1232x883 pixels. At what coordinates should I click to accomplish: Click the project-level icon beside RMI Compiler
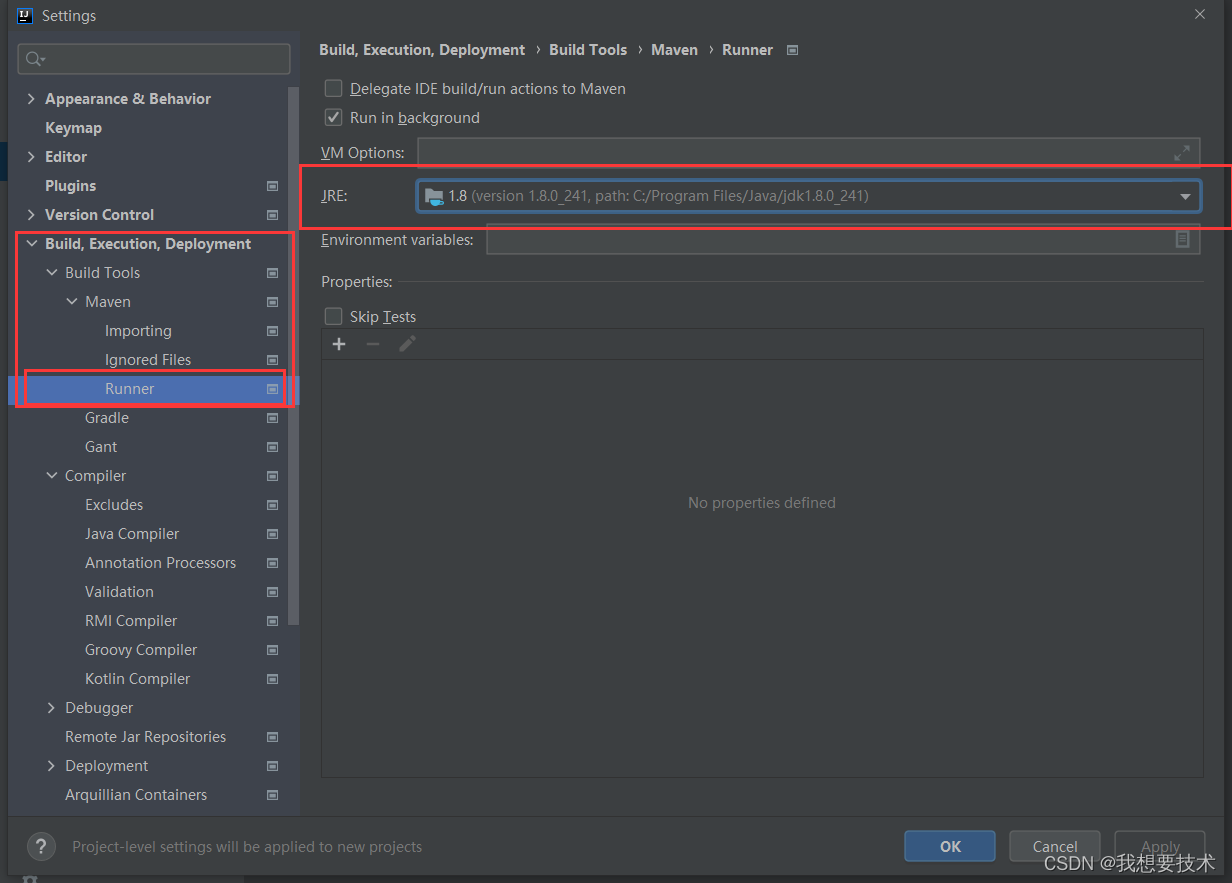[272, 621]
